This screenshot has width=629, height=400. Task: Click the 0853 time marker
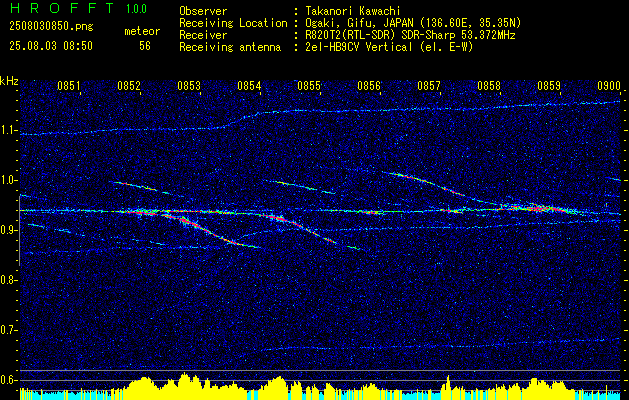[x=189, y=86]
